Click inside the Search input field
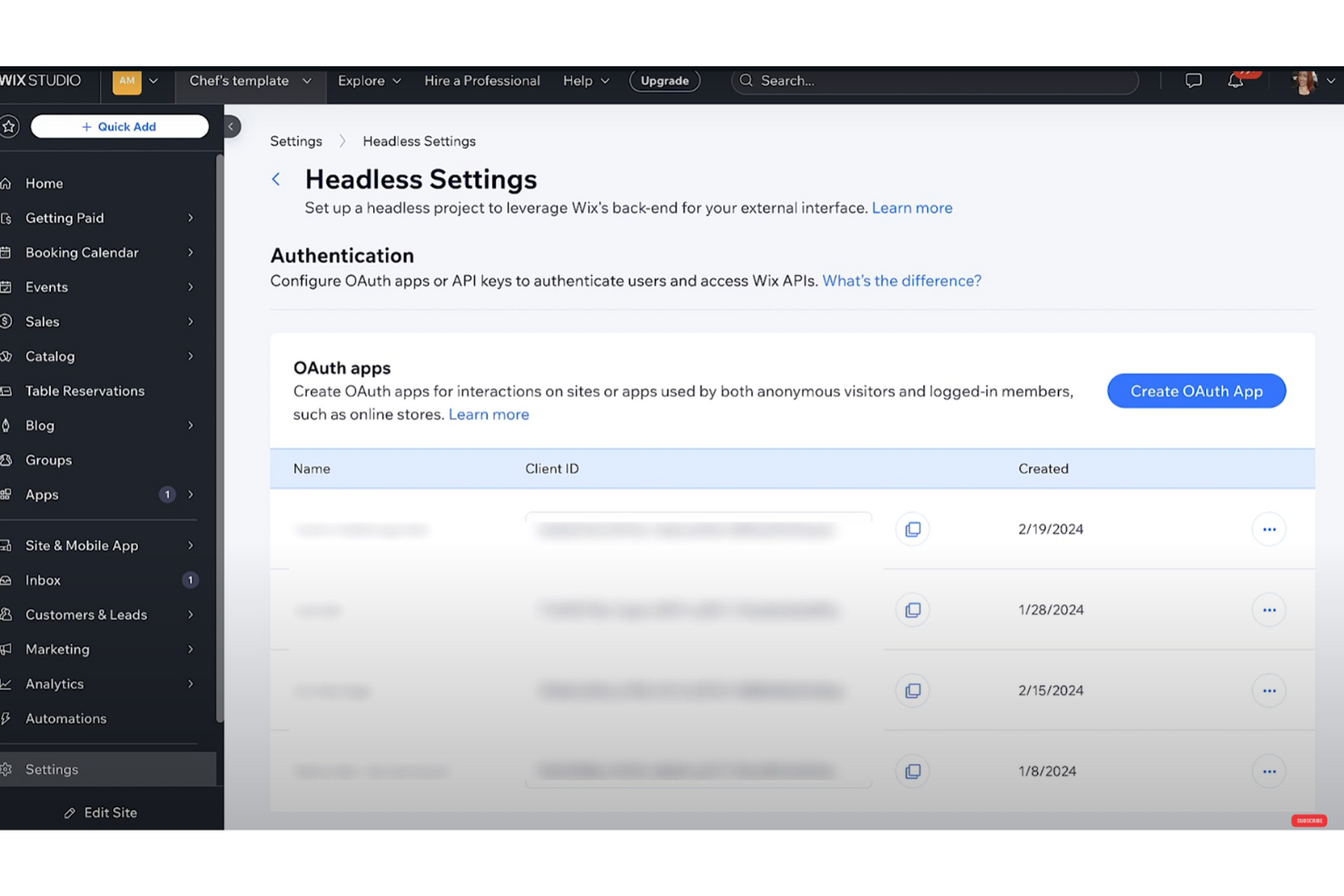 [x=935, y=81]
